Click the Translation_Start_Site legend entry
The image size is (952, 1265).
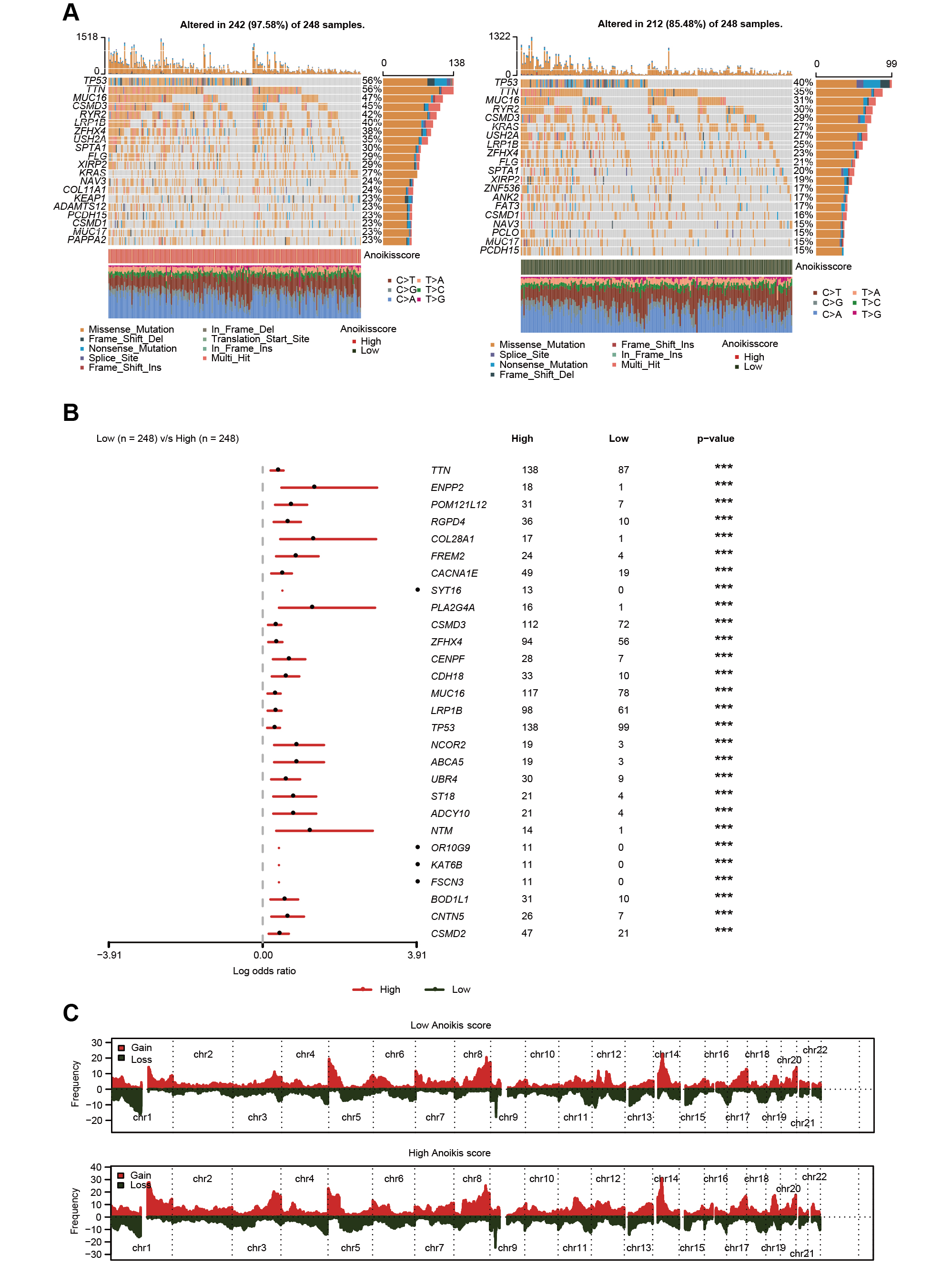point(260,339)
